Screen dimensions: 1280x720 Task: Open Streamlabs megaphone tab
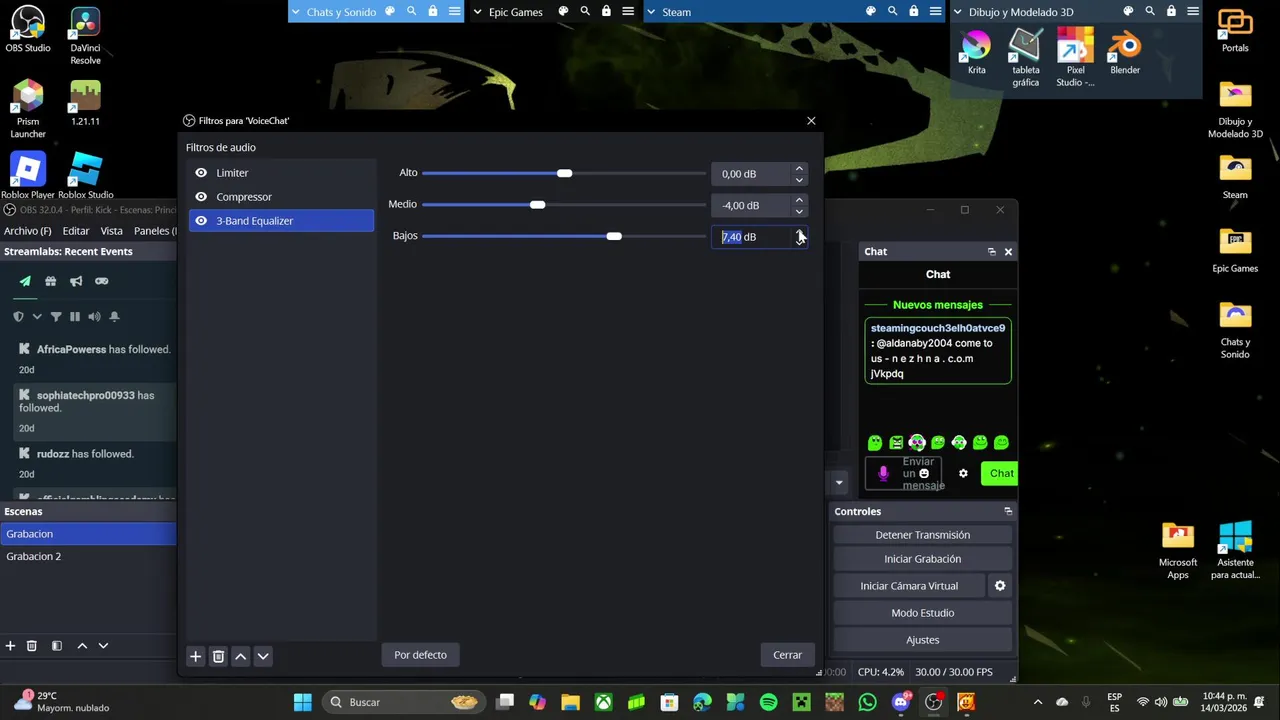click(76, 282)
